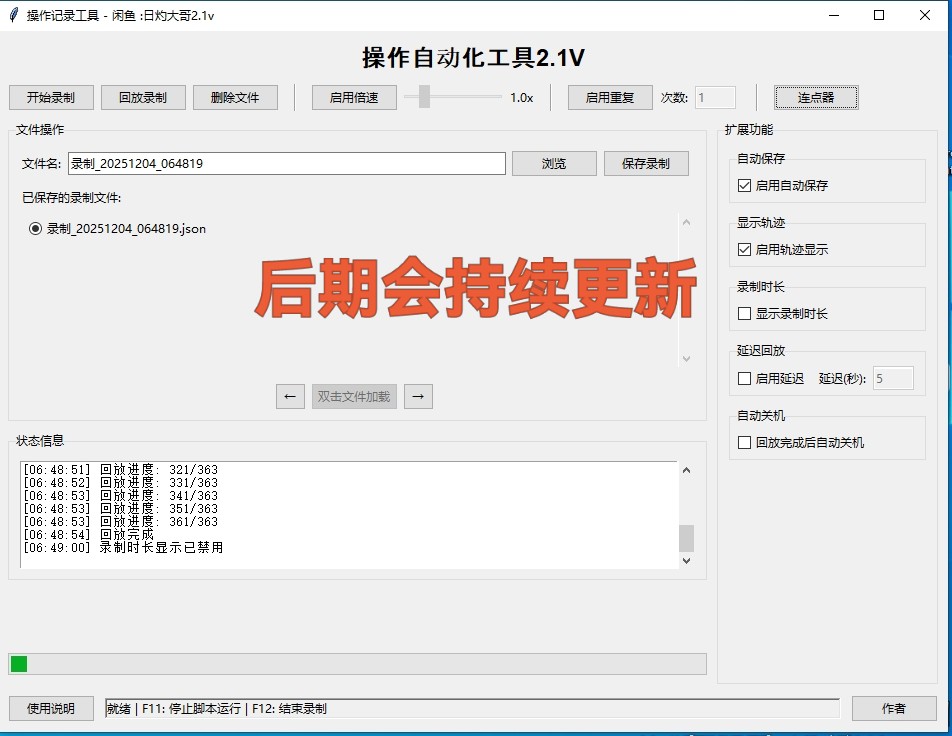Click the 作者 author button
The image size is (952, 736).
tap(894, 708)
